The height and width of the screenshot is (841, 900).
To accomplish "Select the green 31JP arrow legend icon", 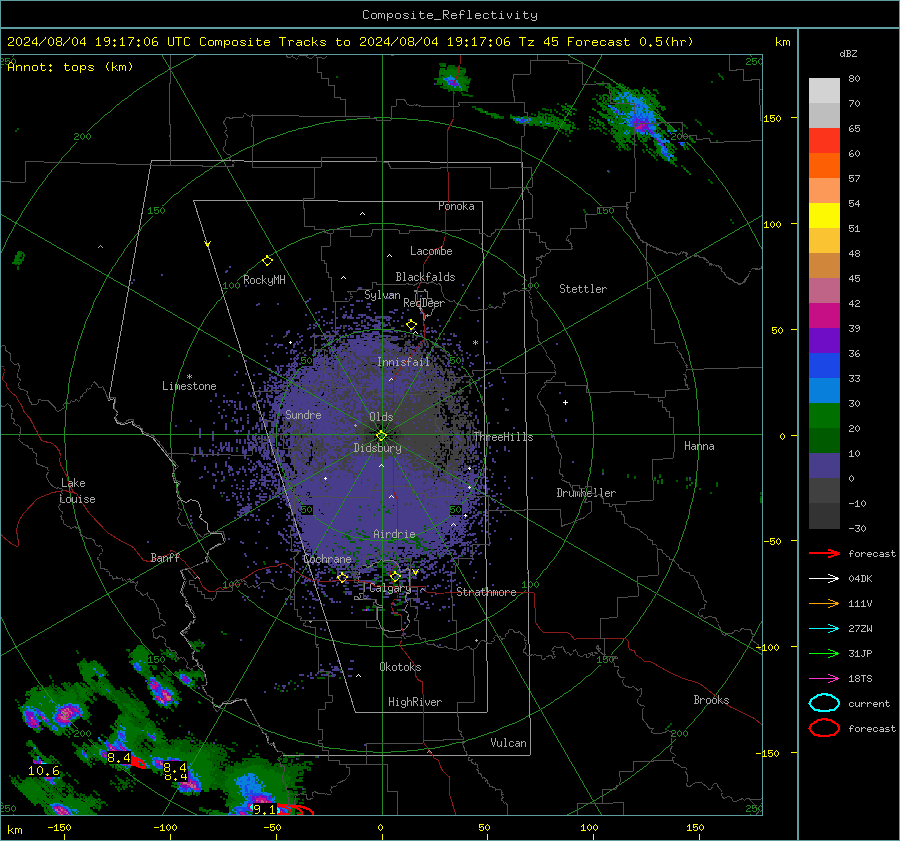I will 824,653.
